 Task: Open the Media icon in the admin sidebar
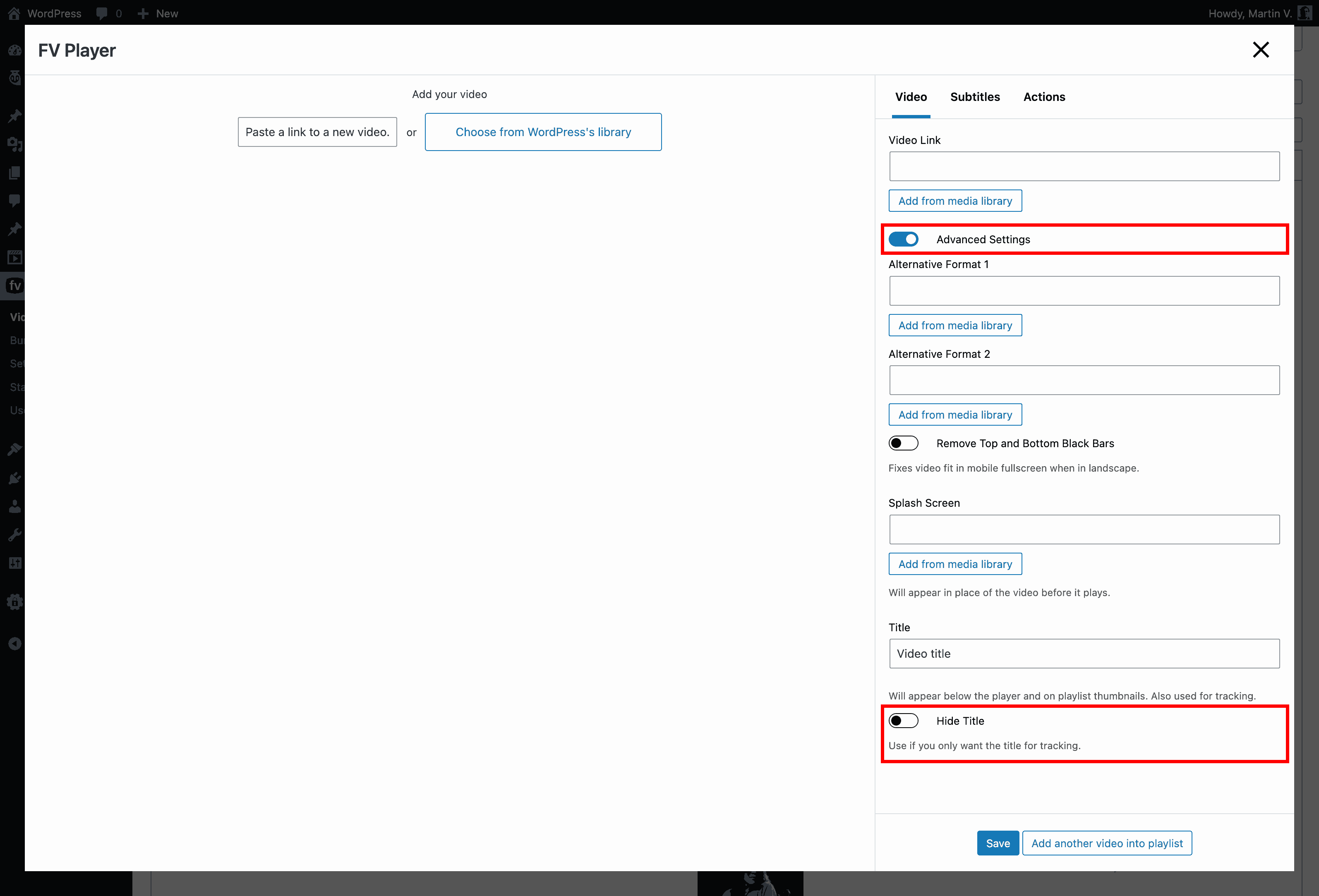[x=15, y=144]
